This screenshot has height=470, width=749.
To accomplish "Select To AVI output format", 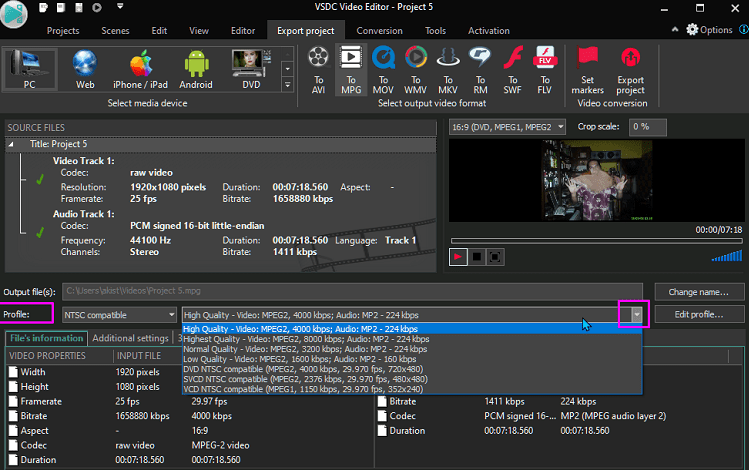I will pyautogui.click(x=319, y=70).
